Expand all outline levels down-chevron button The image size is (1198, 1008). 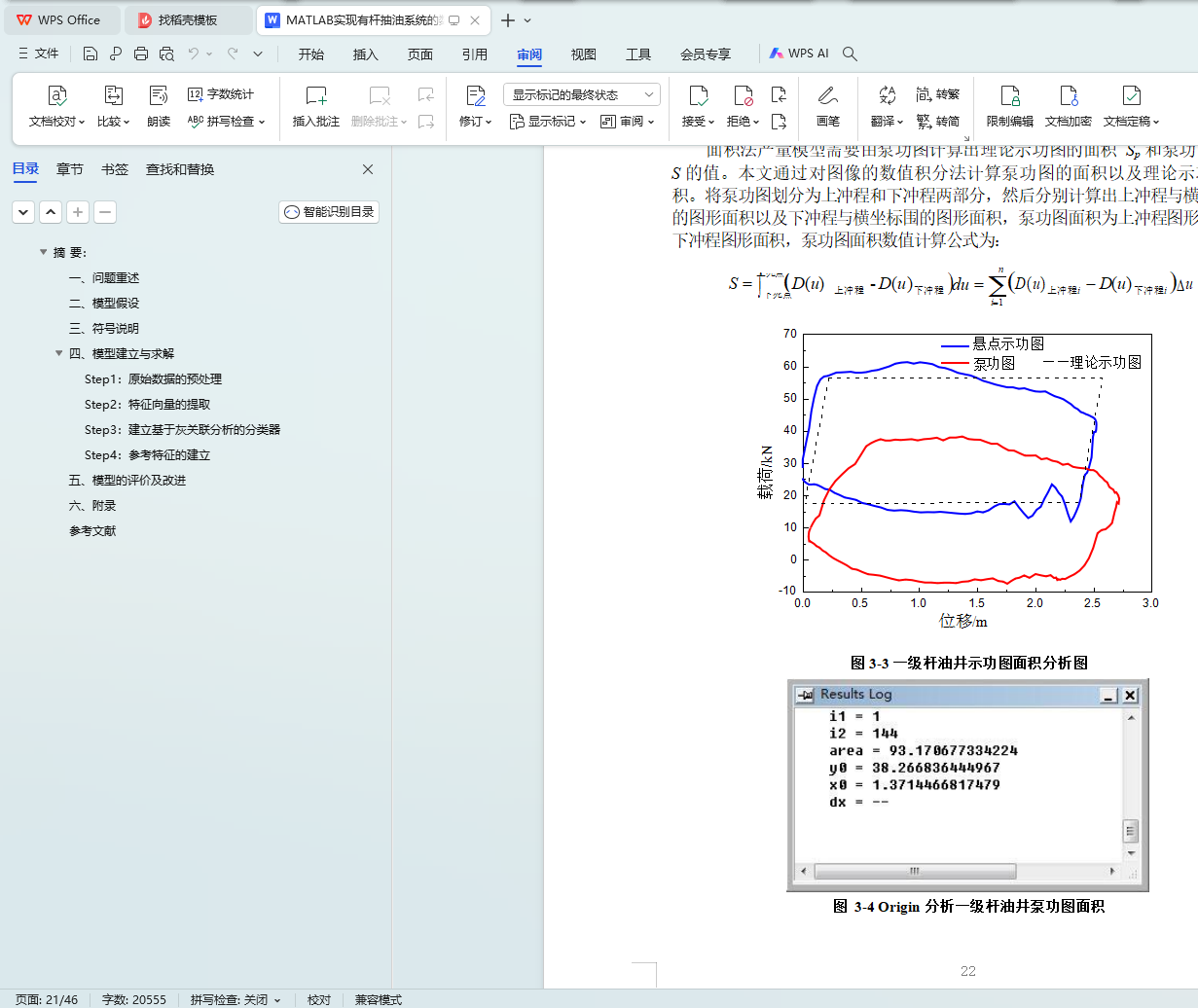[23, 211]
